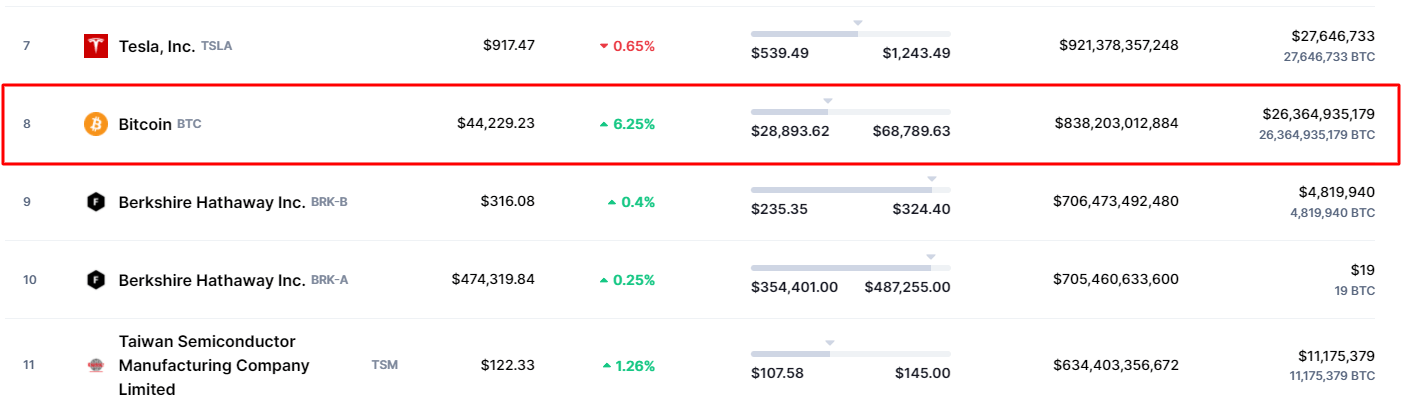Click the Berkshire Hathaway BRK-A hexagon icon
Viewport: 1401px width, 395px height.
click(95, 280)
